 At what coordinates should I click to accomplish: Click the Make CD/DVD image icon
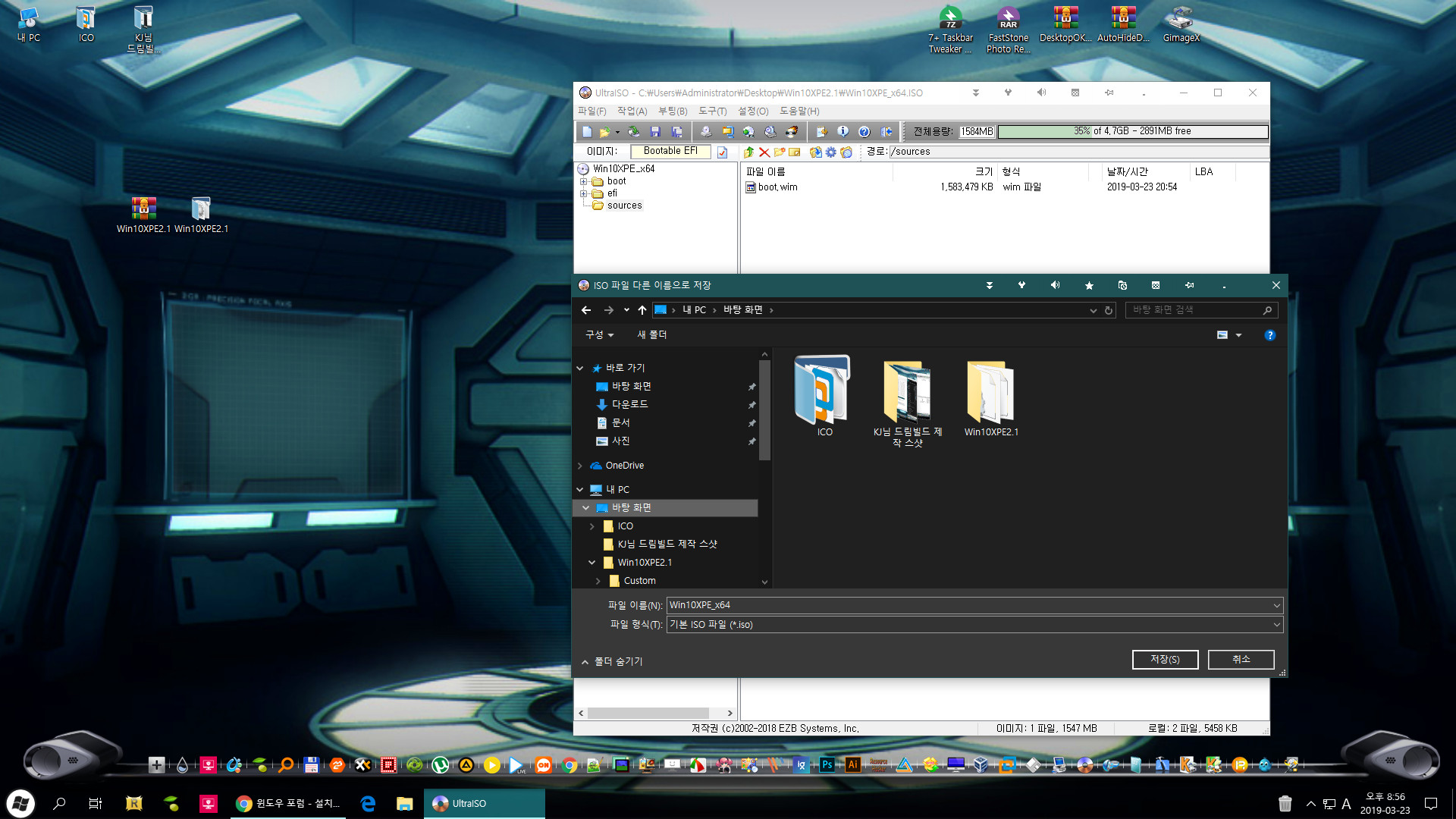[x=705, y=132]
